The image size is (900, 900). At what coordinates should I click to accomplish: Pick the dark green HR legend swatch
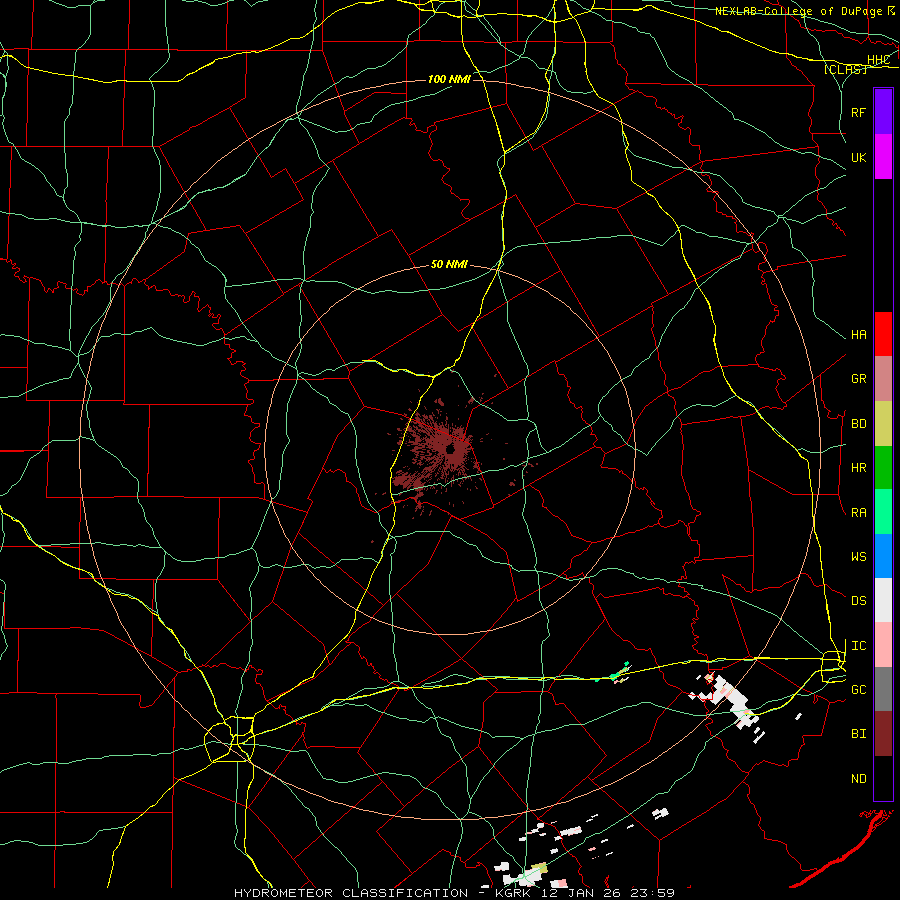point(883,467)
